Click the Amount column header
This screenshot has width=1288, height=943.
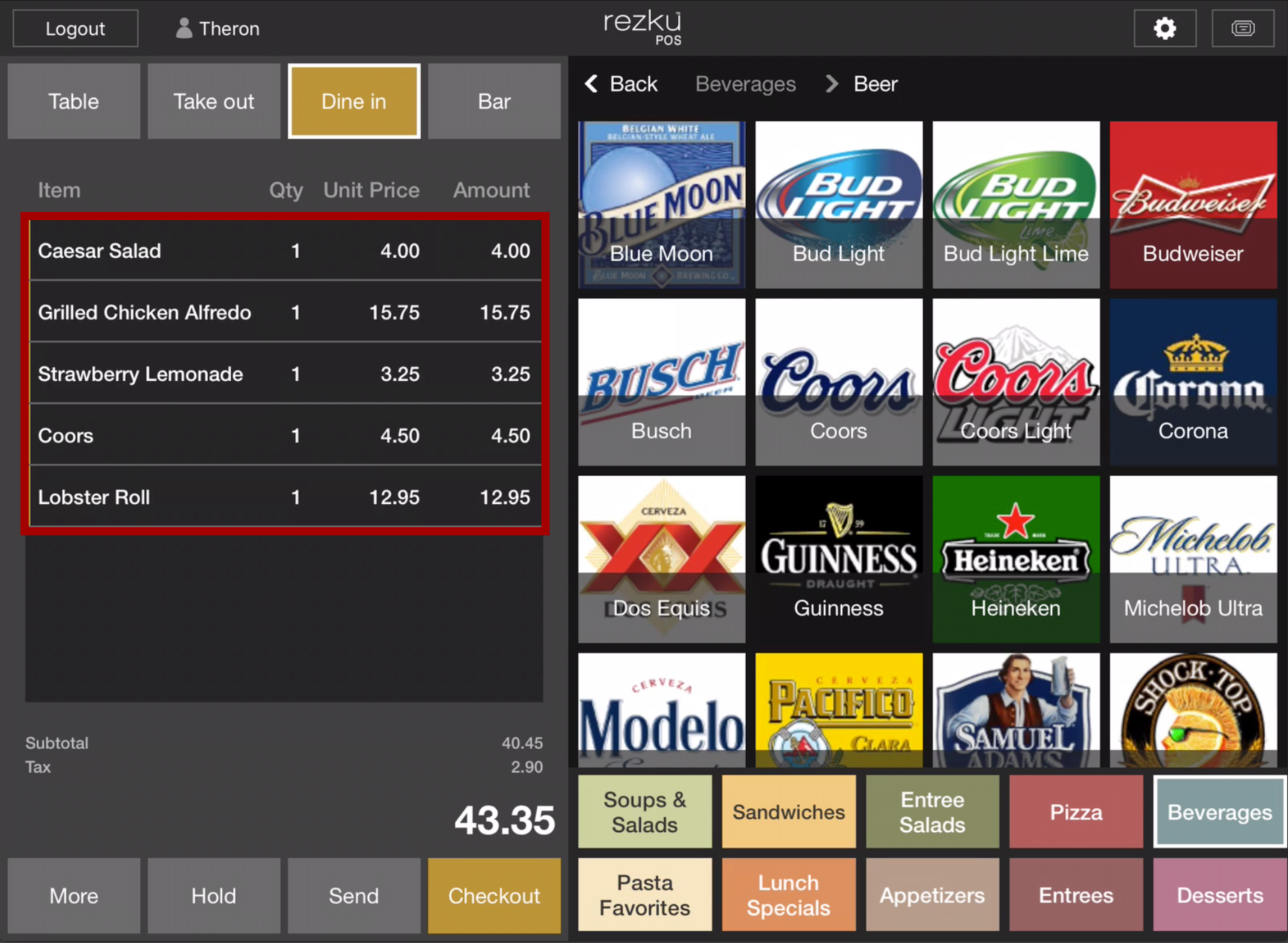(492, 190)
